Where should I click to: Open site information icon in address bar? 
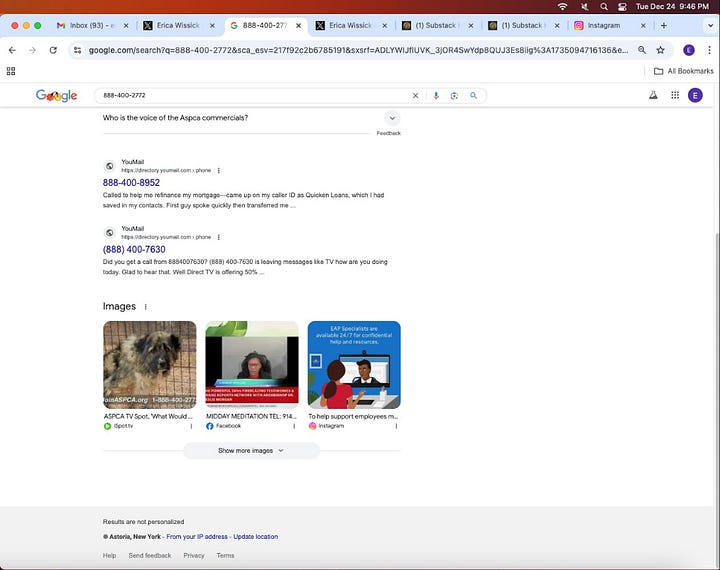78,50
